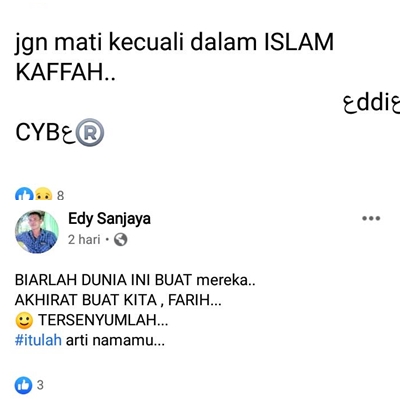Click the text jgn mati kecuali dalam ISLAM
Image resolution: width=403 pixels, height=403 pixels.
tap(174, 43)
